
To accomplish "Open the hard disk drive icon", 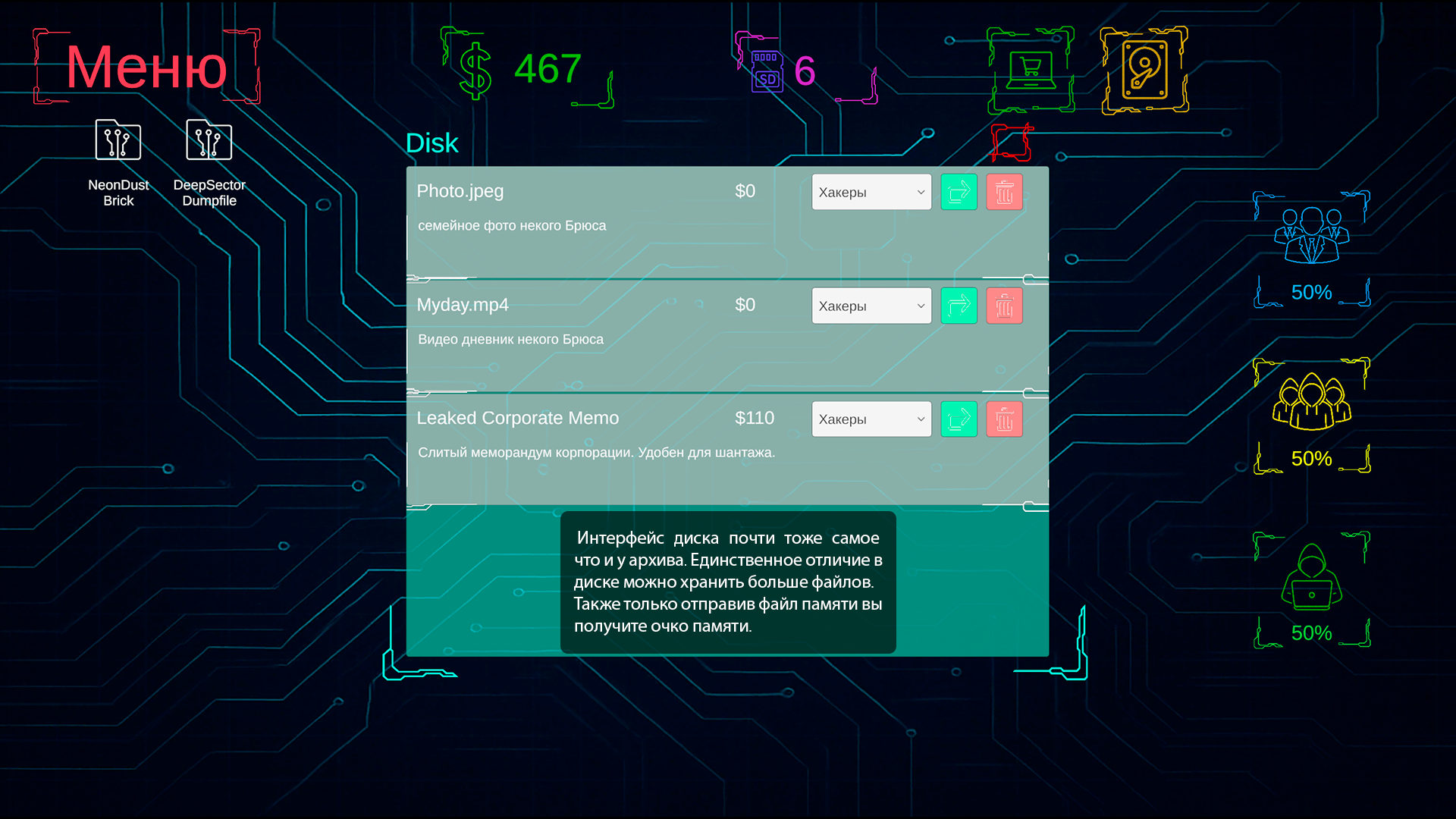I will [x=1144, y=71].
